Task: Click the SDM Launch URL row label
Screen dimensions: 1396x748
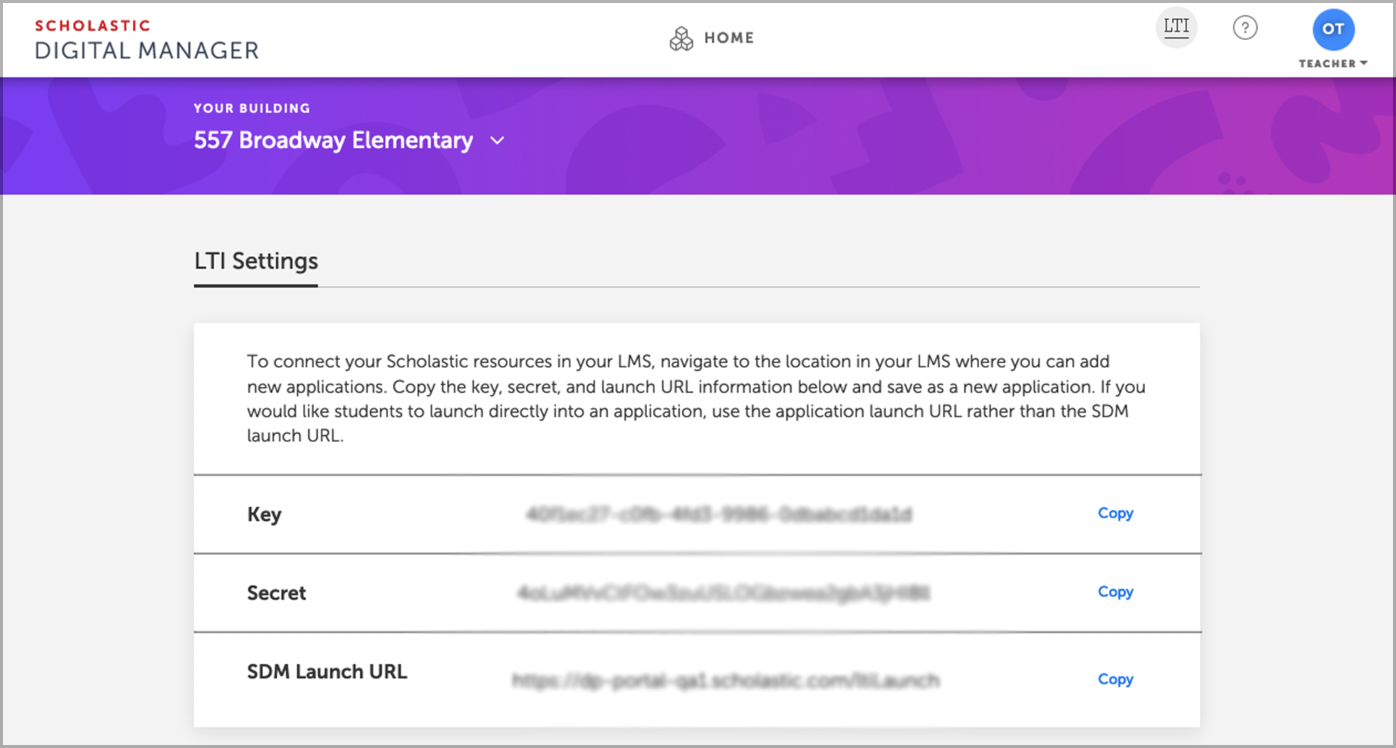Action: tap(327, 672)
